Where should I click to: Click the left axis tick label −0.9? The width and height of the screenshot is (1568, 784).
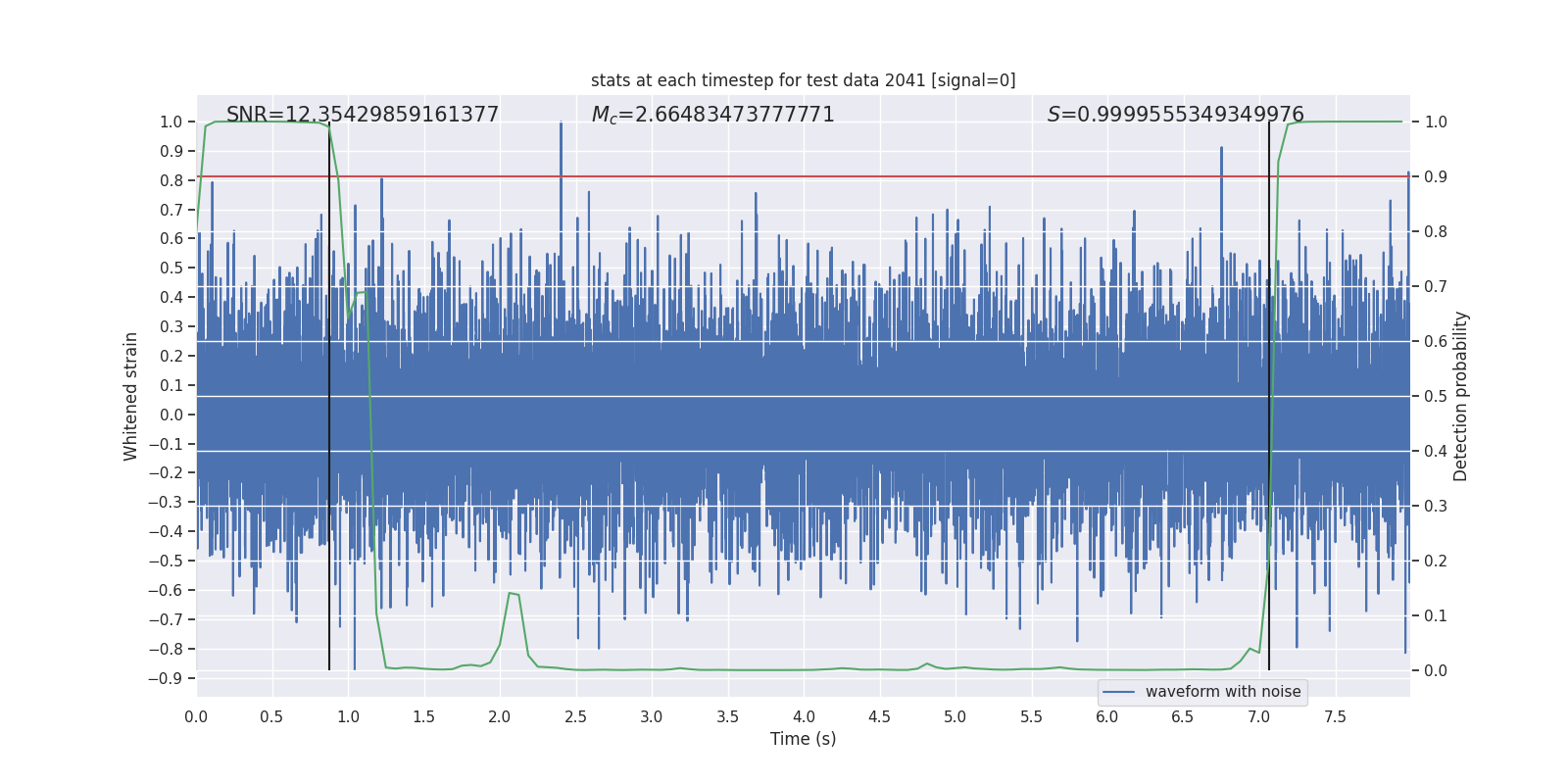click(x=165, y=678)
